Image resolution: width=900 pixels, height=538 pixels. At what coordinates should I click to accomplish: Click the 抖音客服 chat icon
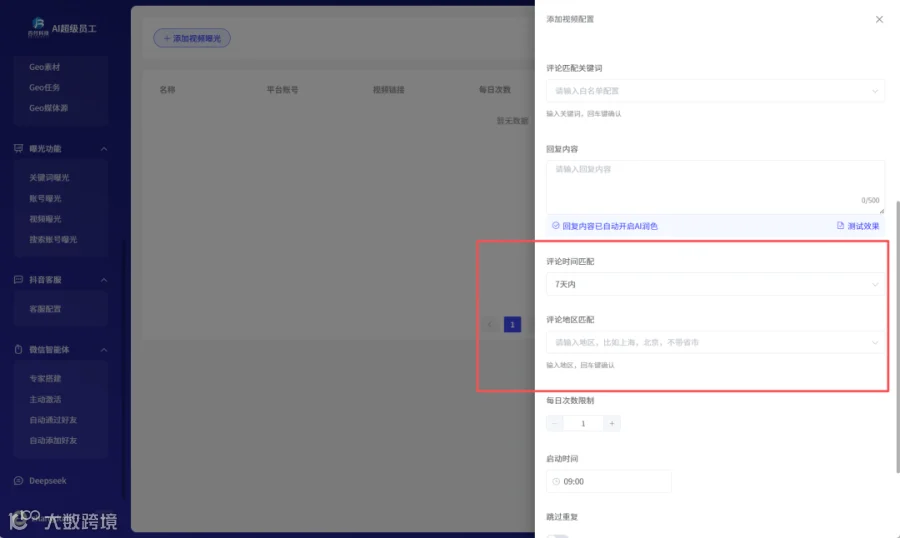(x=18, y=280)
